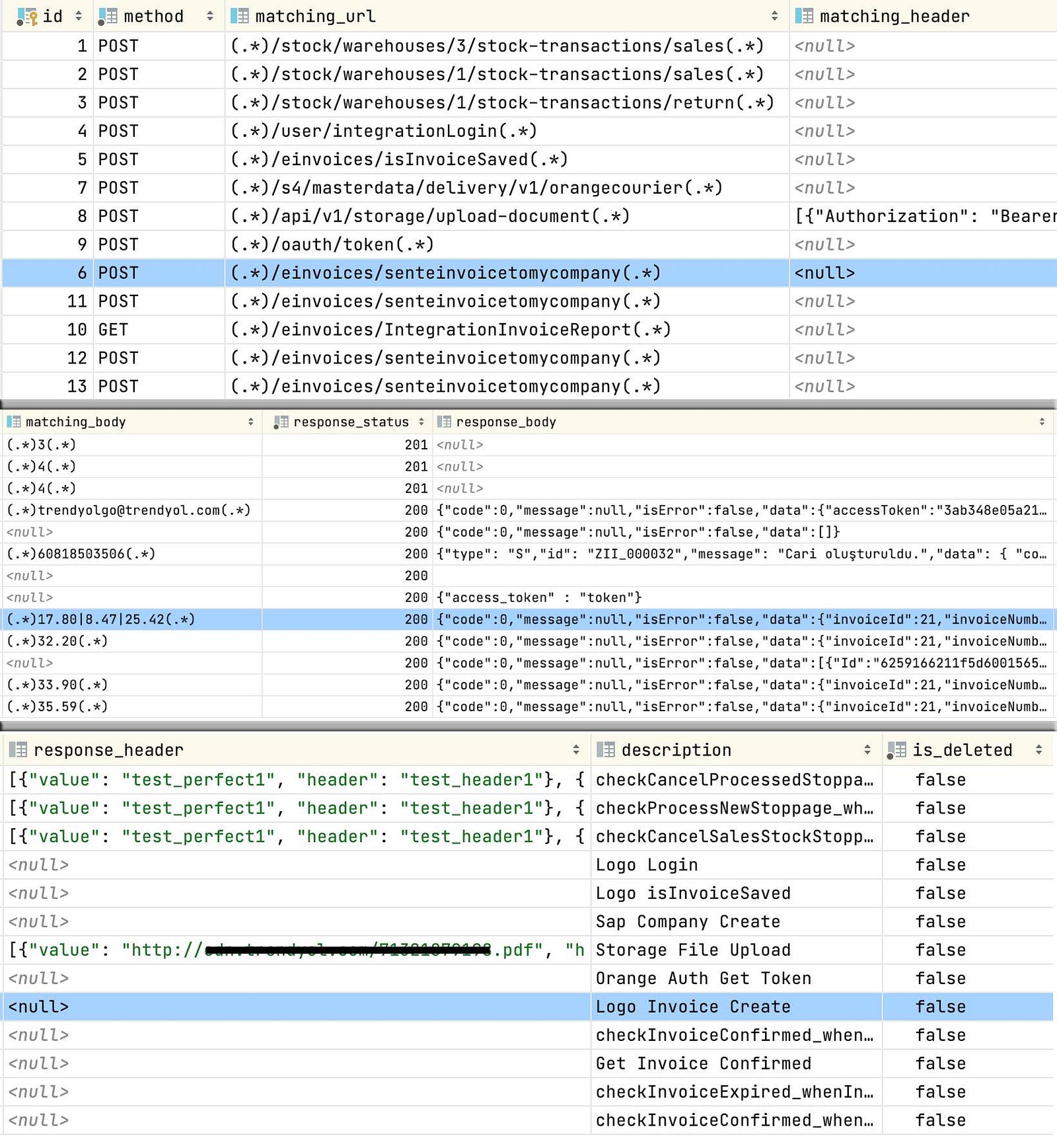Click the response_header column table icon
This screenshot has height=1148, width=1057.
[x=18, y=749]
